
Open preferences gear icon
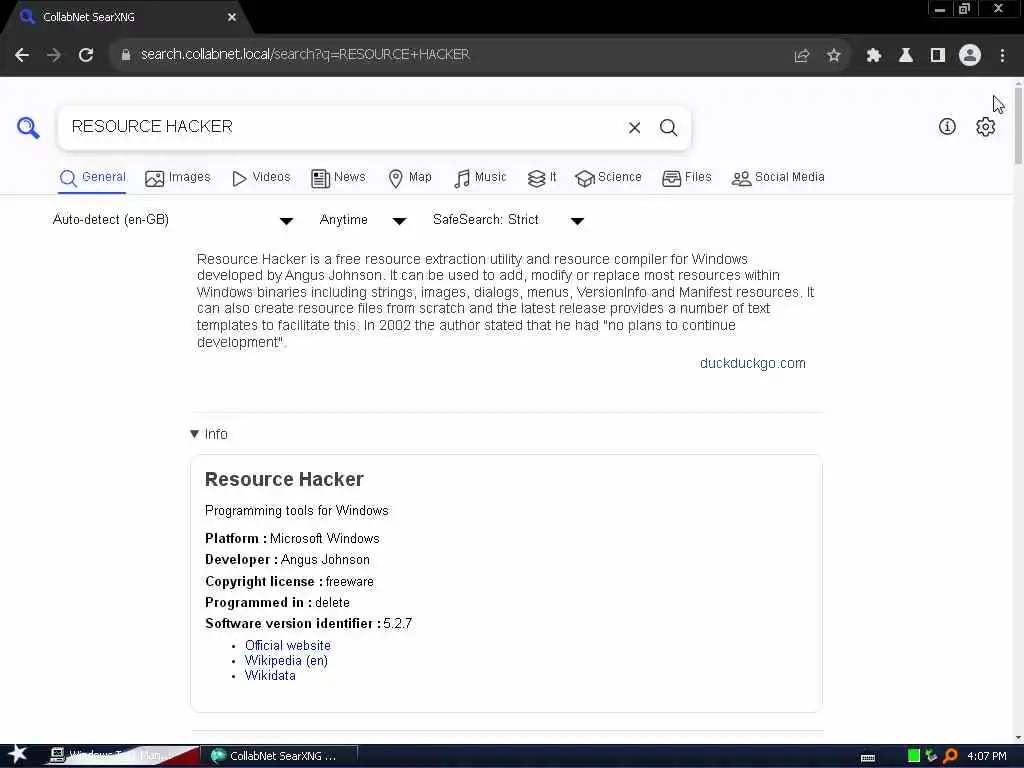click(985, 127)
